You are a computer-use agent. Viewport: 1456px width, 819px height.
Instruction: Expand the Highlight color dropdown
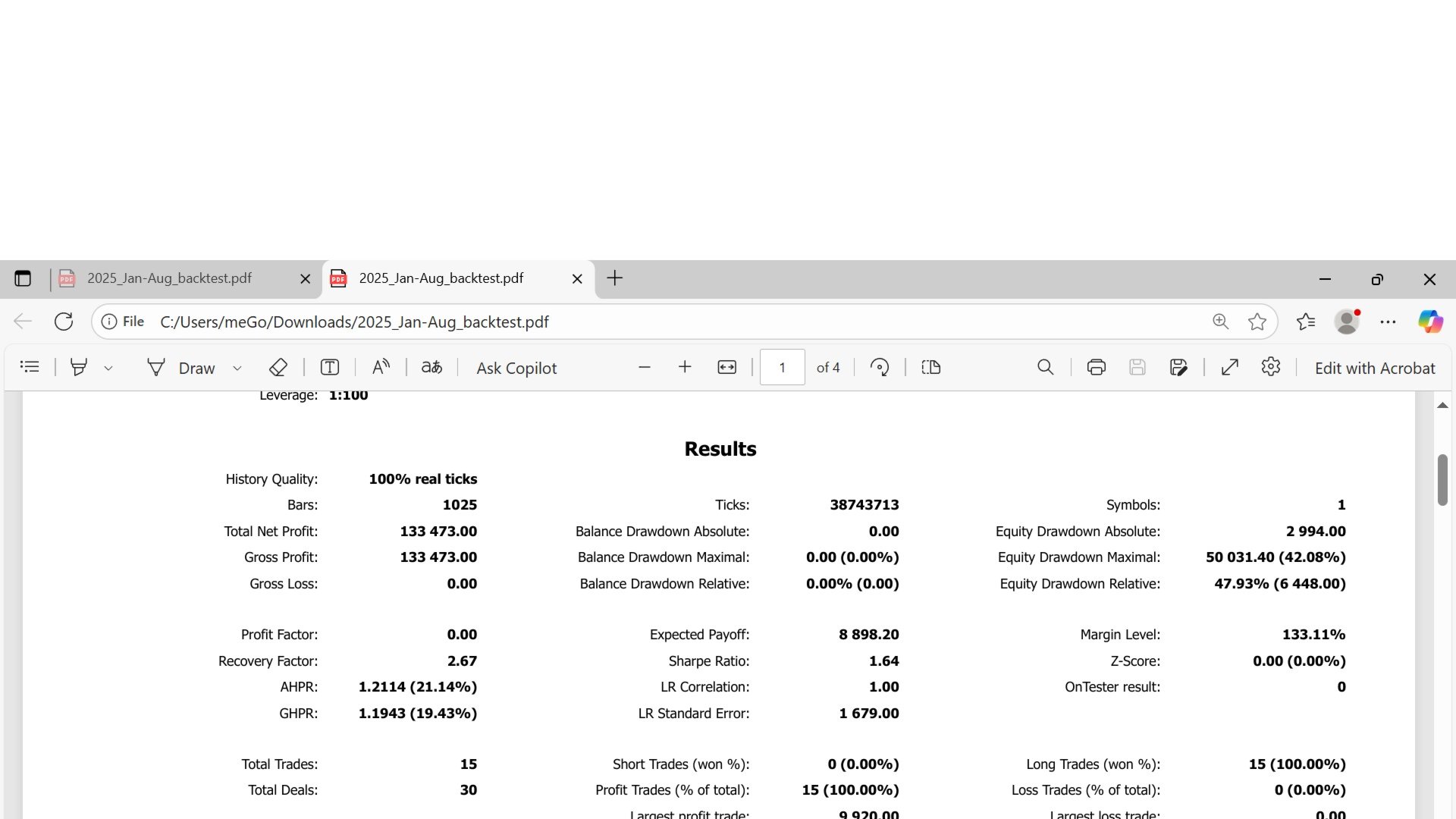108,368
